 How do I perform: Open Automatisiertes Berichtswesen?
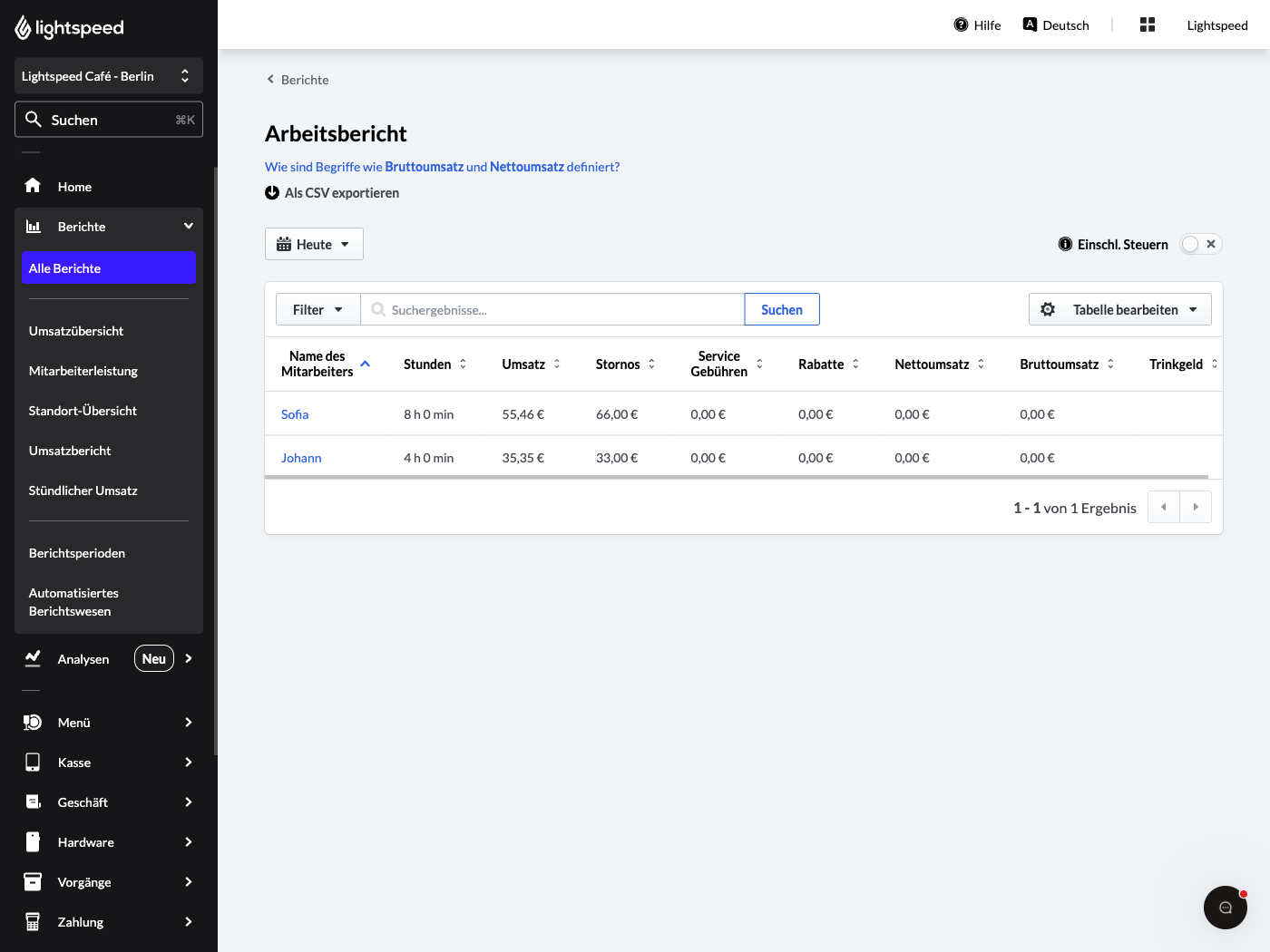73,602
